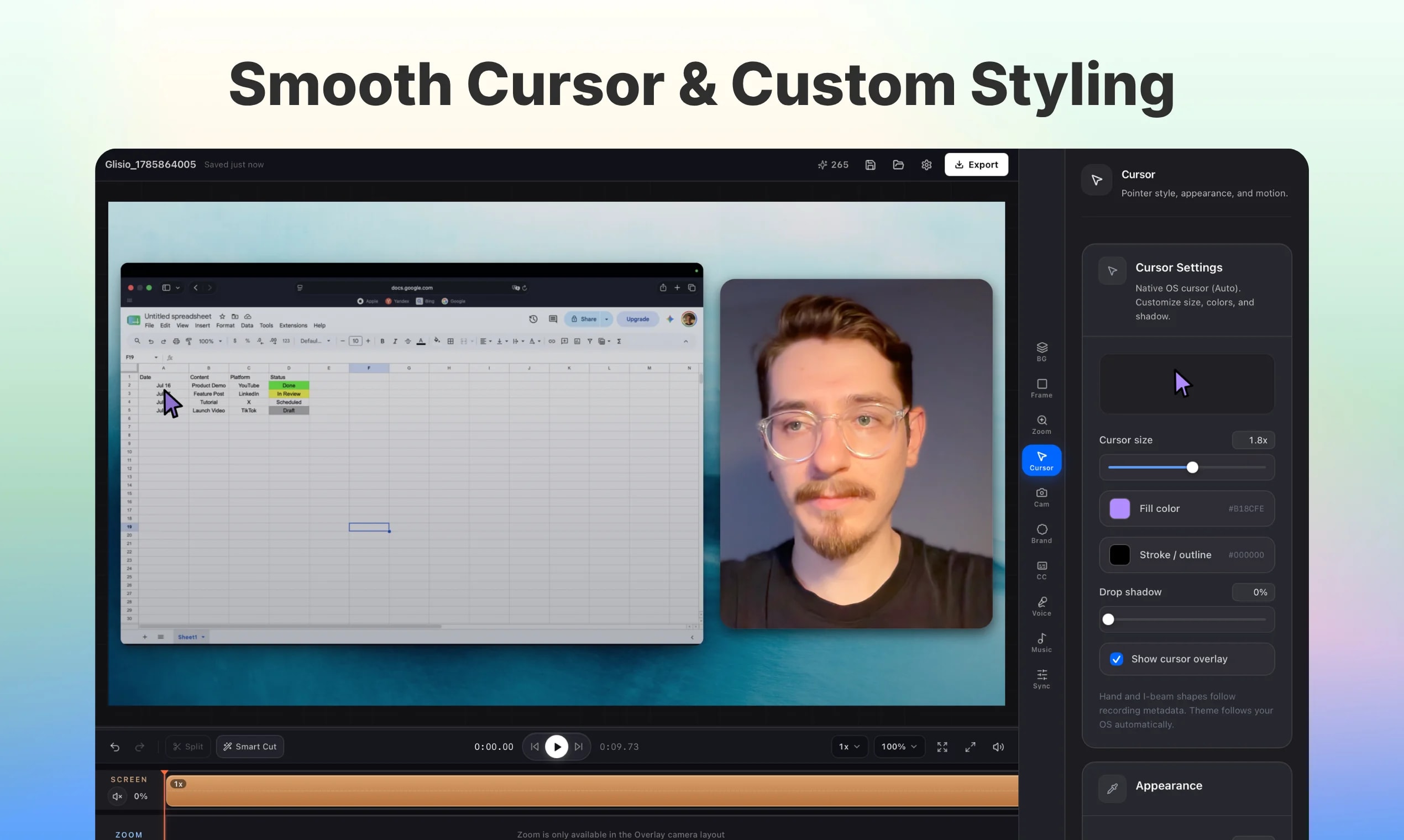Click the 265 credits sparkle indicator

(833, 165)
